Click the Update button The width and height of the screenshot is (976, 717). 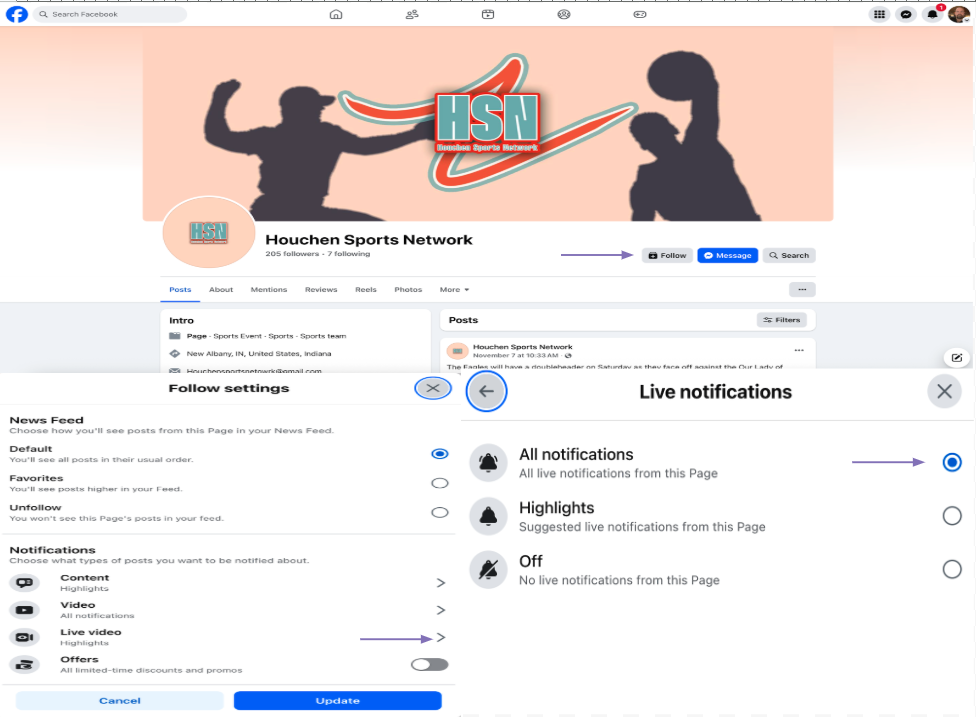pos(337,700)
